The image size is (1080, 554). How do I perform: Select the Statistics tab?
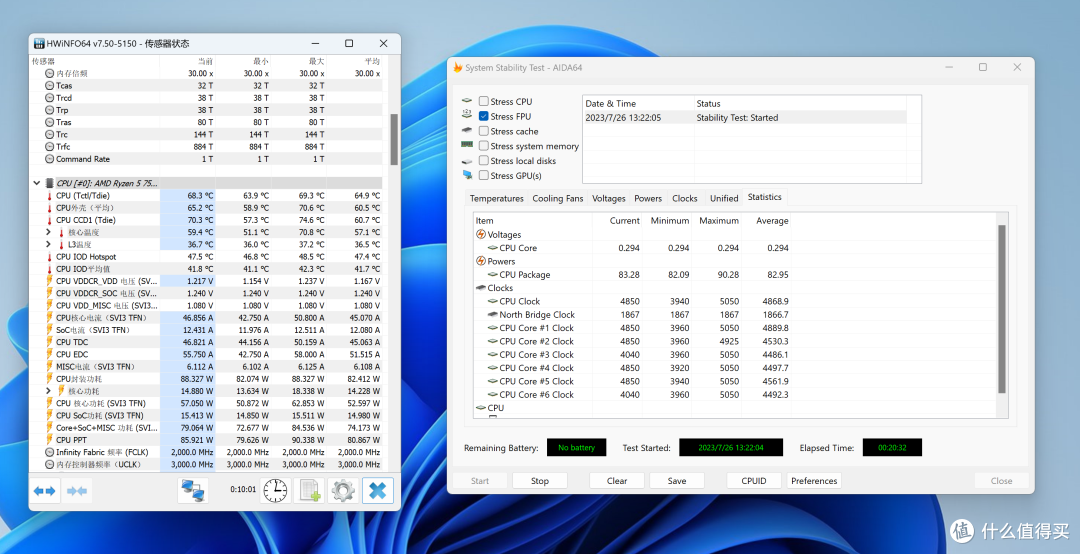(x=765, y=197)
